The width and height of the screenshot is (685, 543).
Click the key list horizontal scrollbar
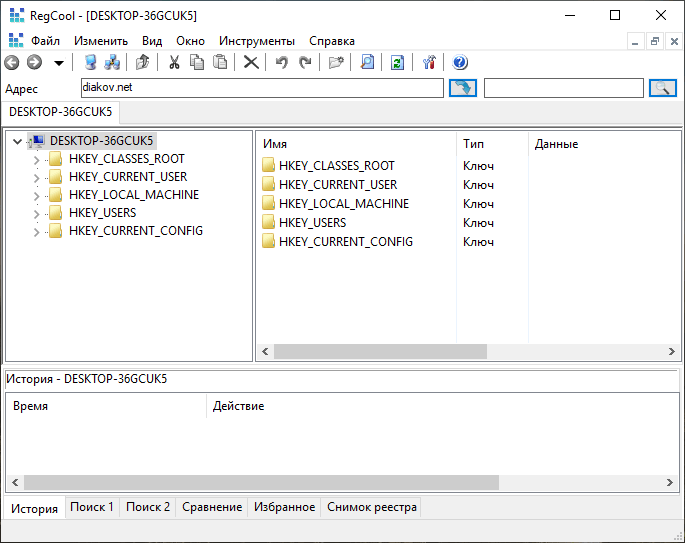[380, 352]
